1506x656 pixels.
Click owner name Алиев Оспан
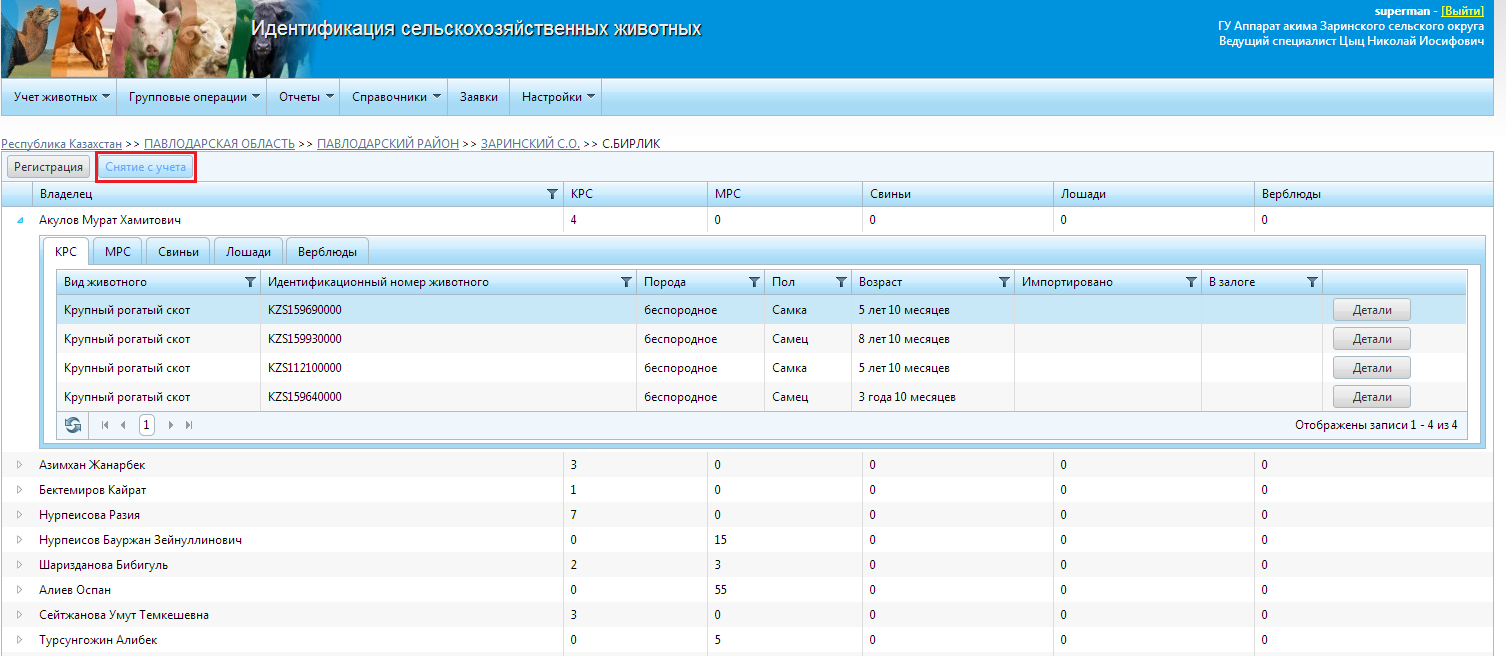[75, 590]
